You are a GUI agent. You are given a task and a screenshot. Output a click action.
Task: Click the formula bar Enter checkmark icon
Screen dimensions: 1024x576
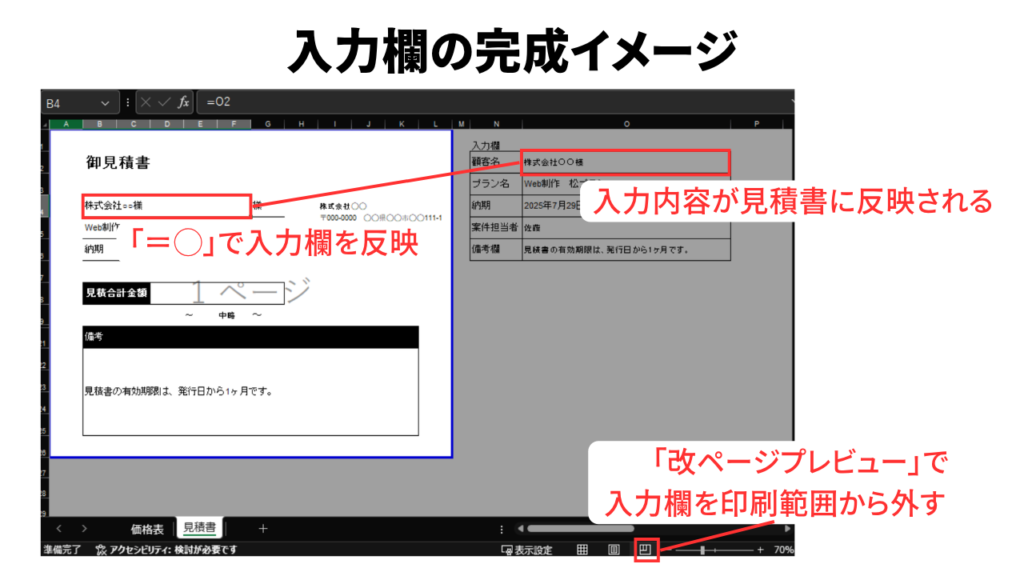coord(164,102)
